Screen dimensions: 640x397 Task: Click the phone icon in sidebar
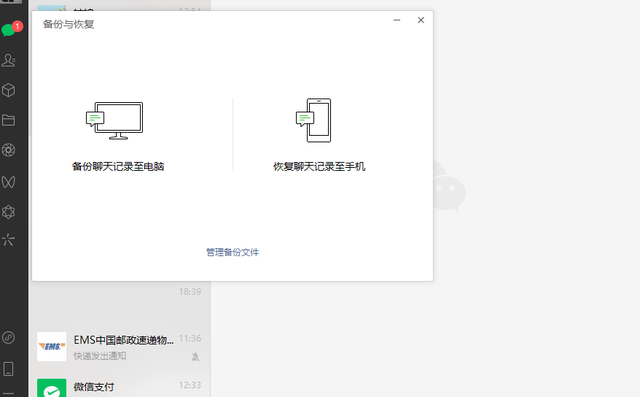pos(9,369)
